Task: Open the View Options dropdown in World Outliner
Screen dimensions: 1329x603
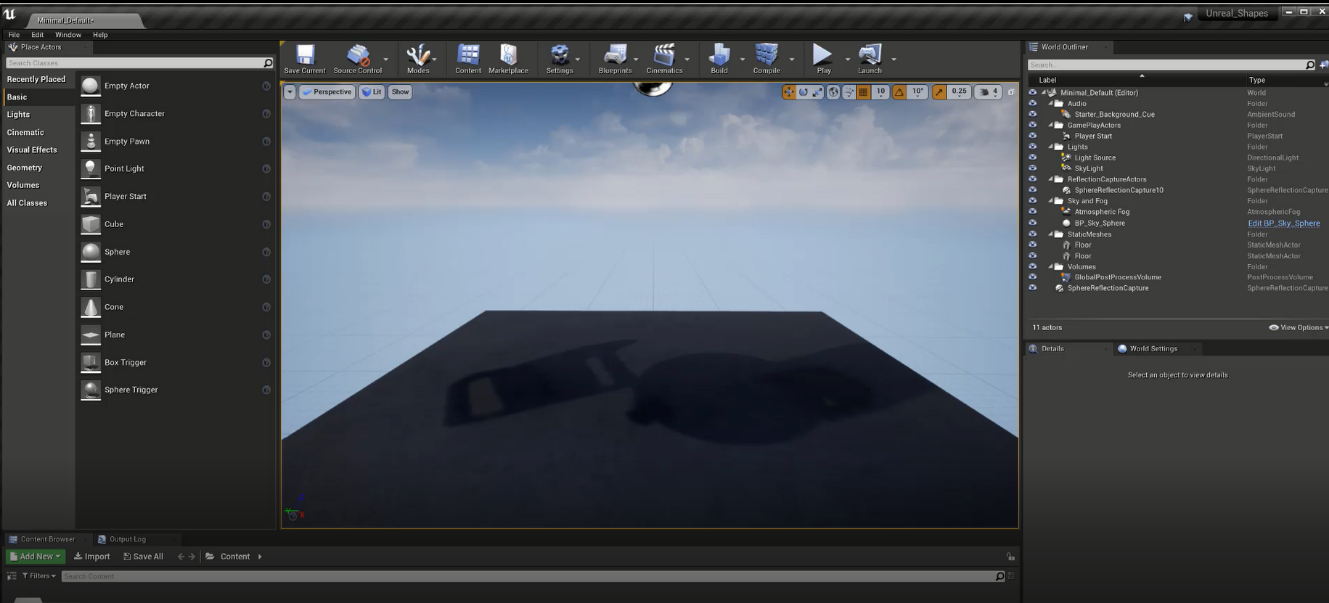Action: [x=1298, y=327]
